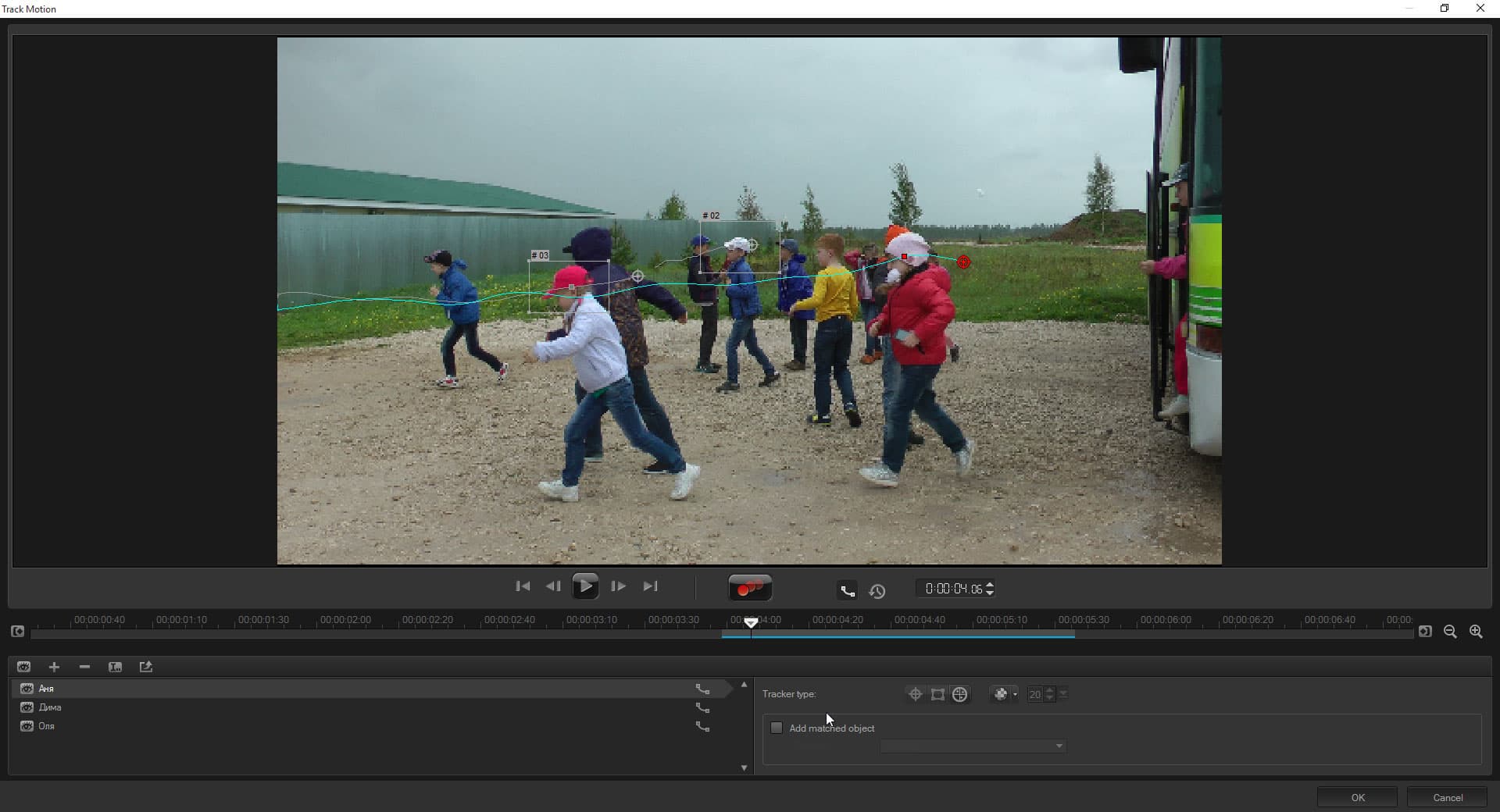Viewport: 1500px width, 812px height.
Task: Toggle visibility of the Аня tracker
Action: coord(27,689)
